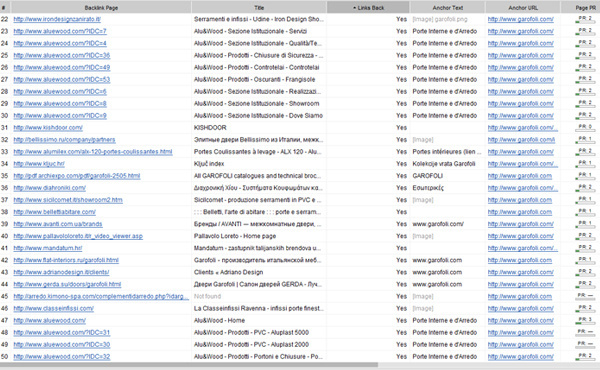600x370 pixels.
Task: Toggle sort on Links Back column header
Action: 368,7
